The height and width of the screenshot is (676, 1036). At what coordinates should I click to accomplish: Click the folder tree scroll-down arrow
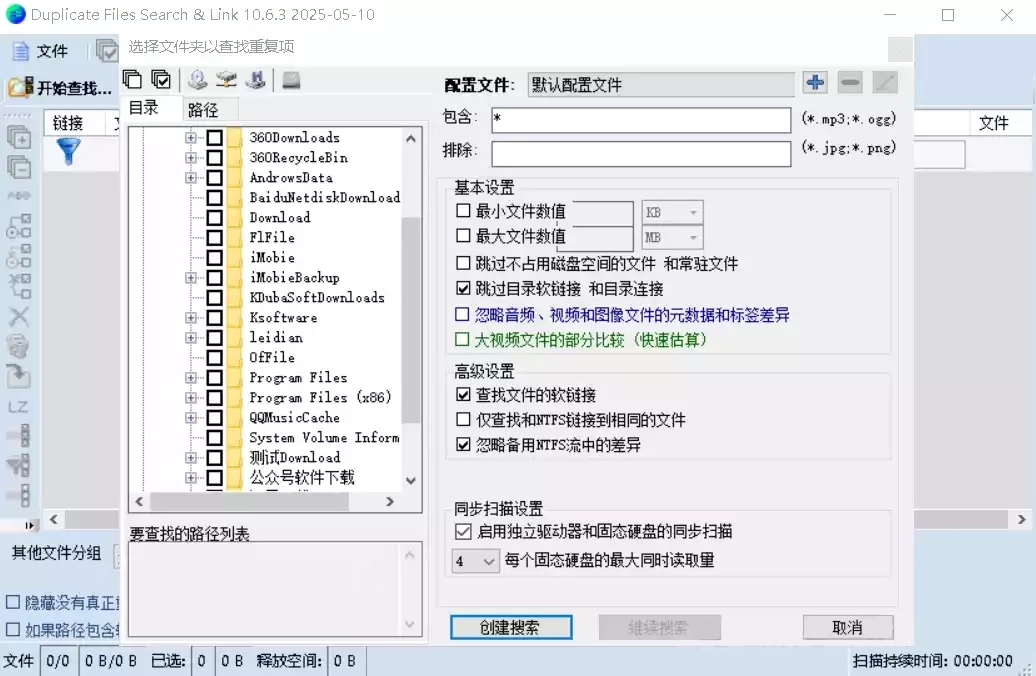click(411, 480)
